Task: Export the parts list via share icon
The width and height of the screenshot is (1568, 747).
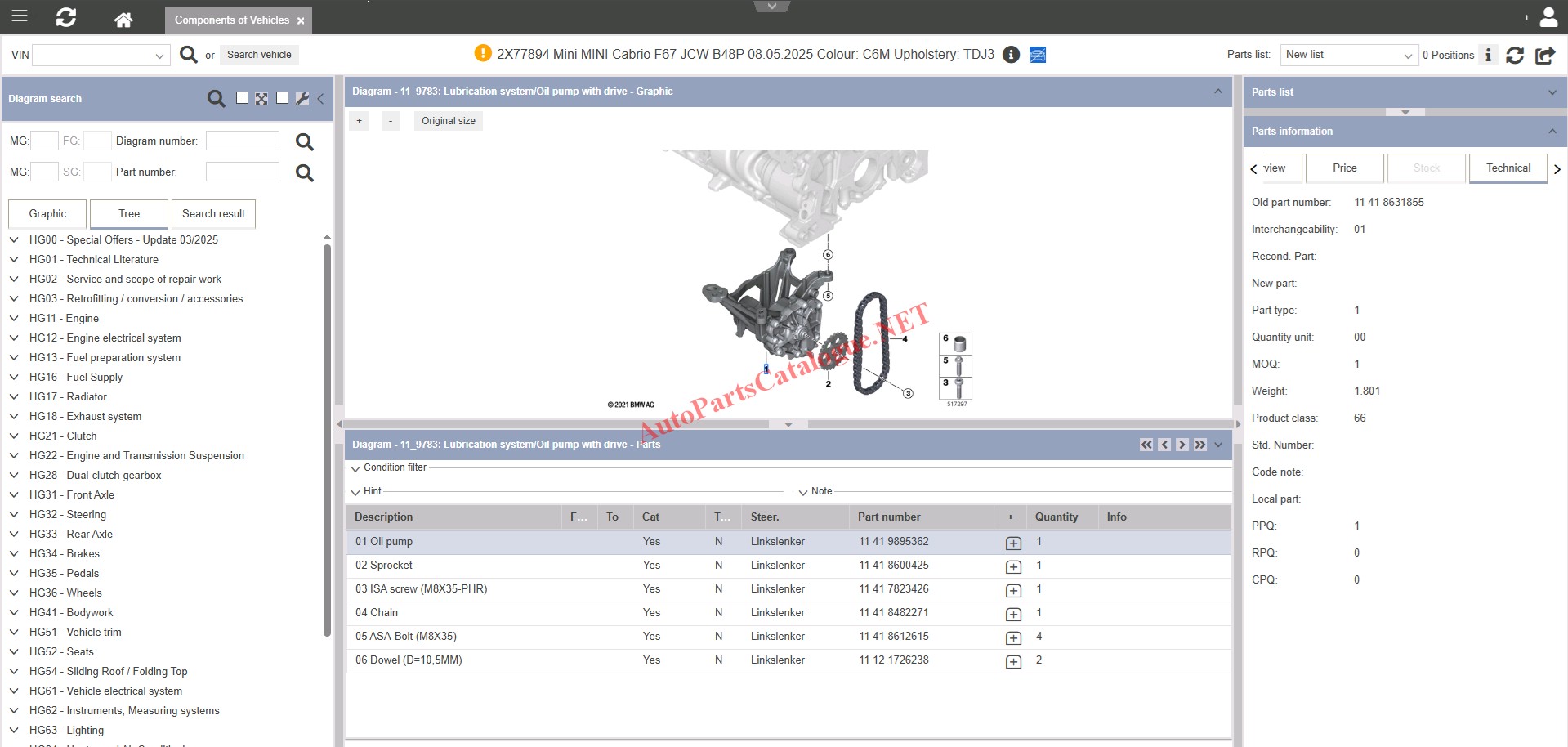Action: (x=1544, y=55)
